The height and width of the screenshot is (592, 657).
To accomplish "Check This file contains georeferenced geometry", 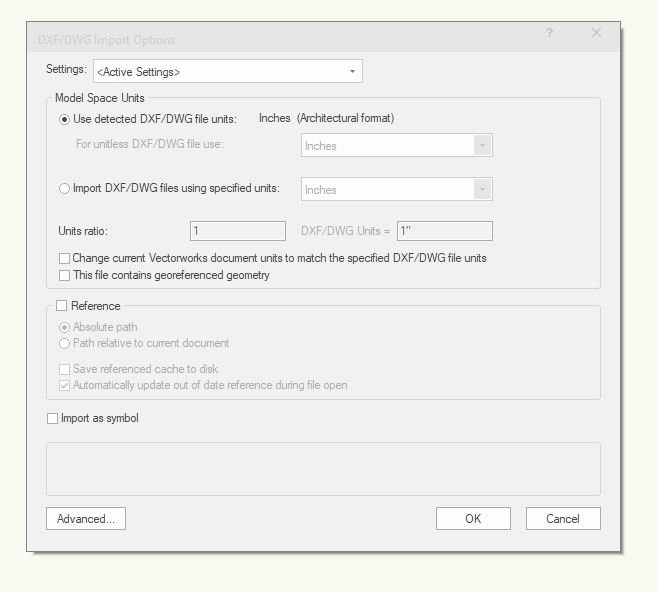I will [65, 276].
